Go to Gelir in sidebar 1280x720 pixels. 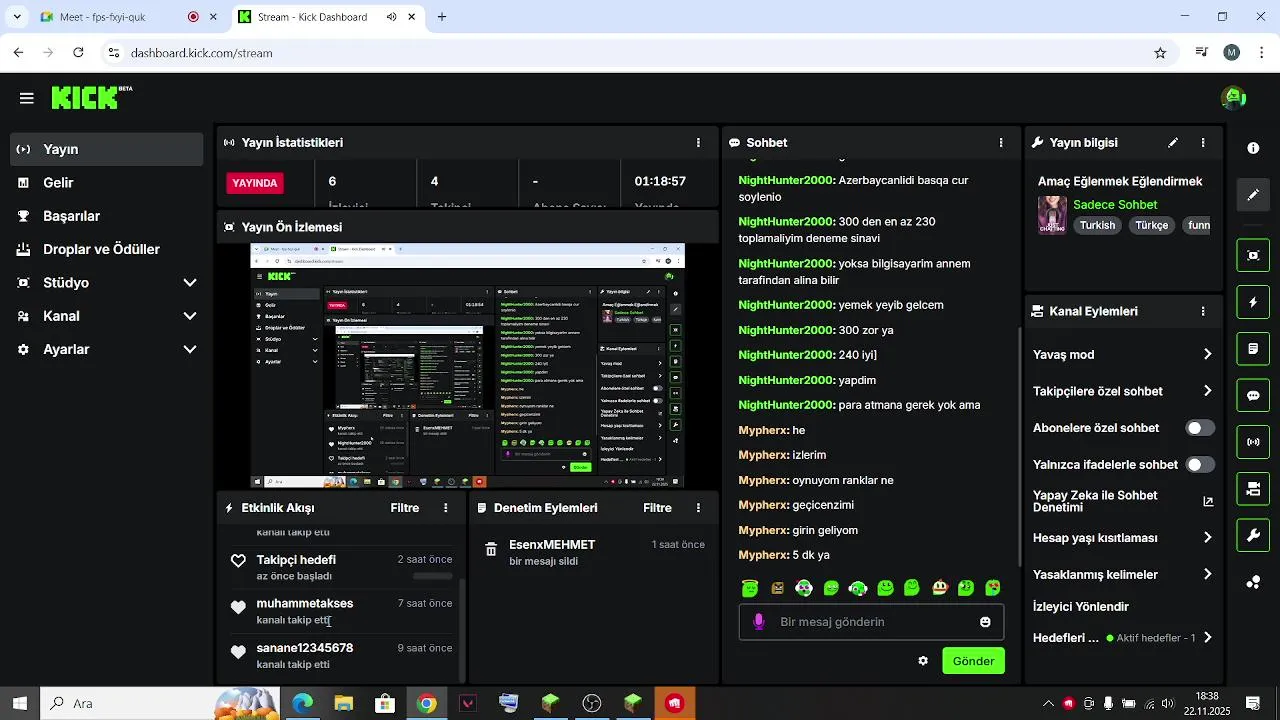107,183
